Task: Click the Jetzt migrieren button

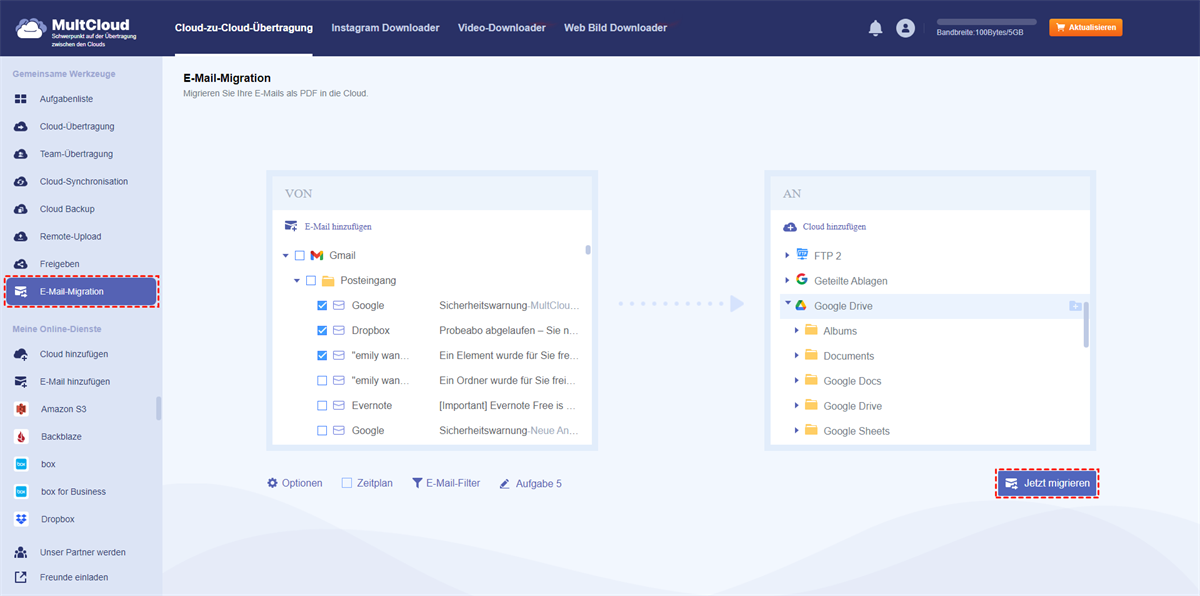Action: pos(1047,483)
